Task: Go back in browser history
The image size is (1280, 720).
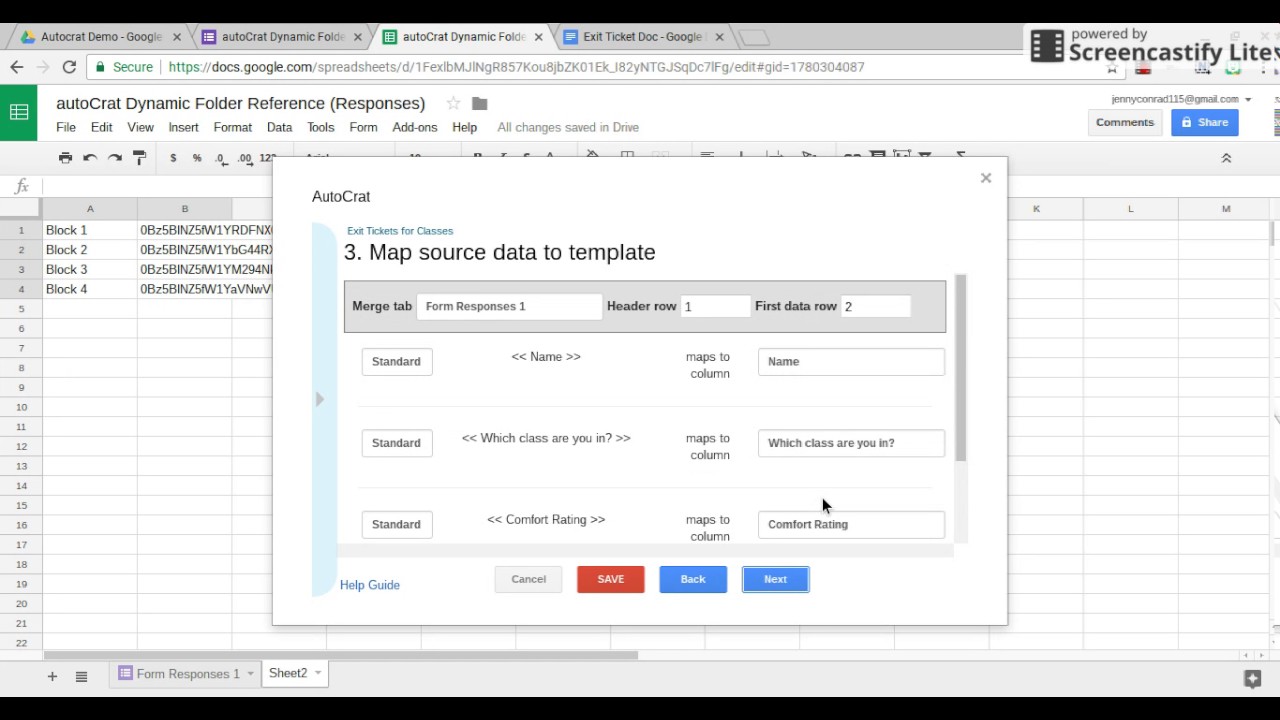Action: click(17, 67)
